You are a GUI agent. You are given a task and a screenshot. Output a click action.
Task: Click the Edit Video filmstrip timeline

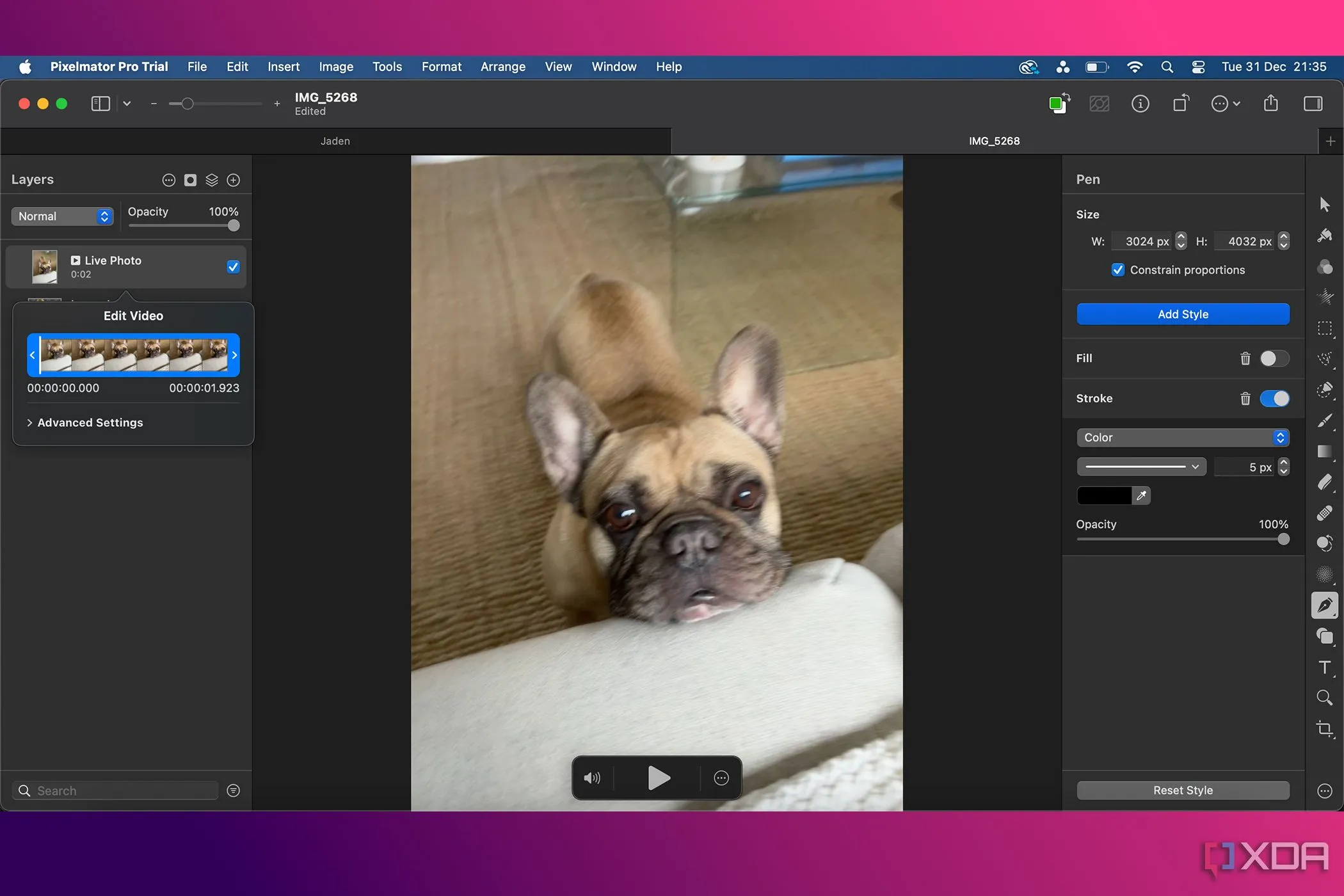133,355
